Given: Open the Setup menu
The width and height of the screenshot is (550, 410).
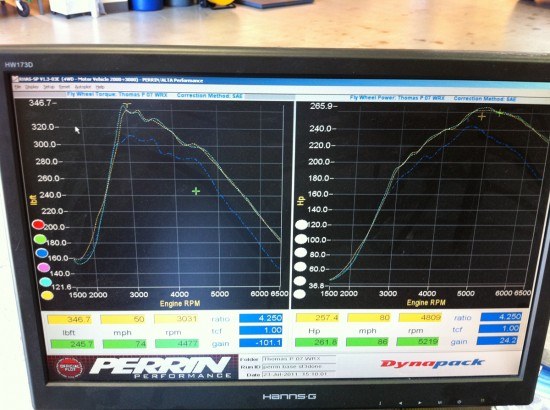Looking at the screenshot, I should [x=49, y=87].
